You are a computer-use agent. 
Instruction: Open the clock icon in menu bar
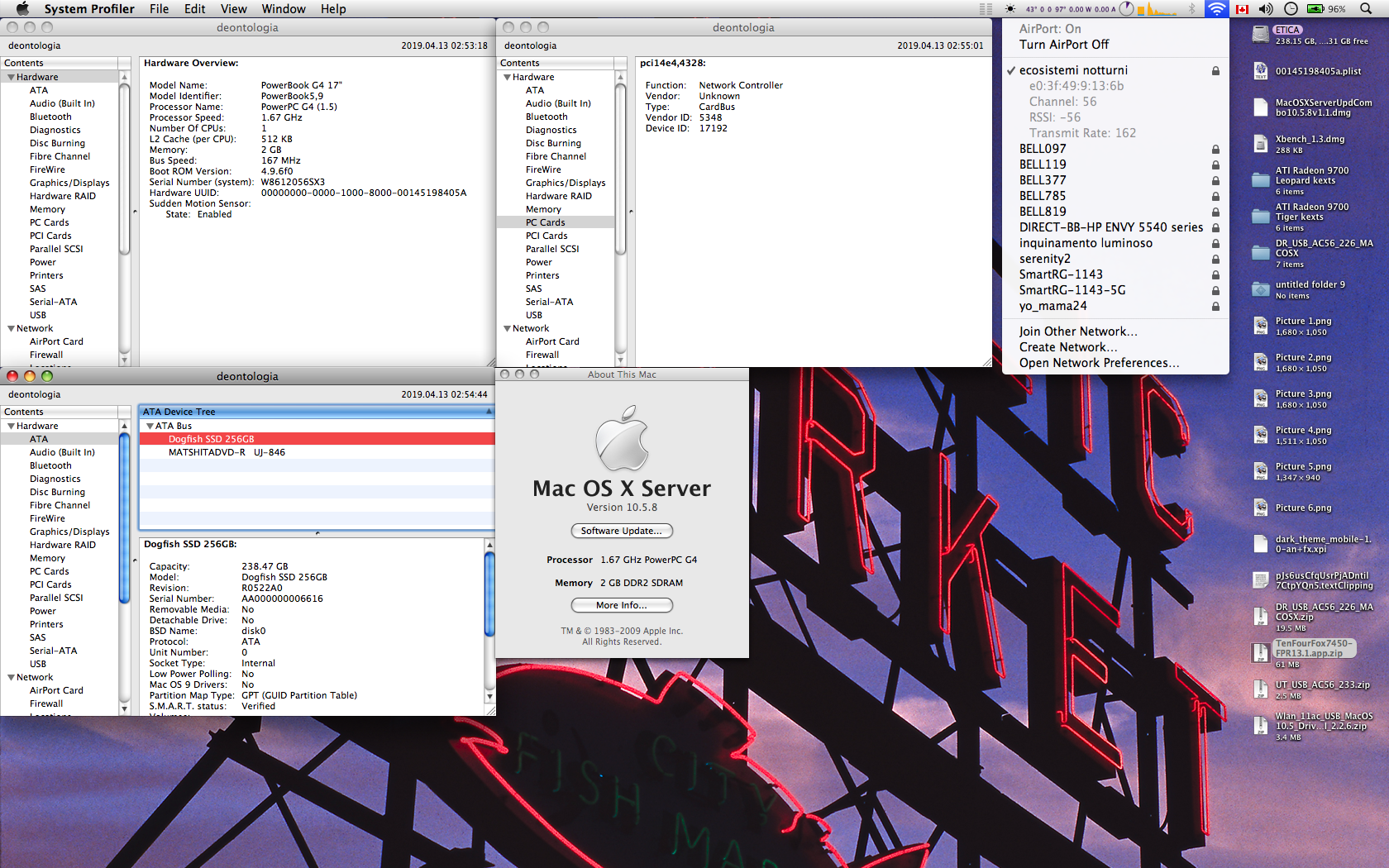click(1291, 9)
